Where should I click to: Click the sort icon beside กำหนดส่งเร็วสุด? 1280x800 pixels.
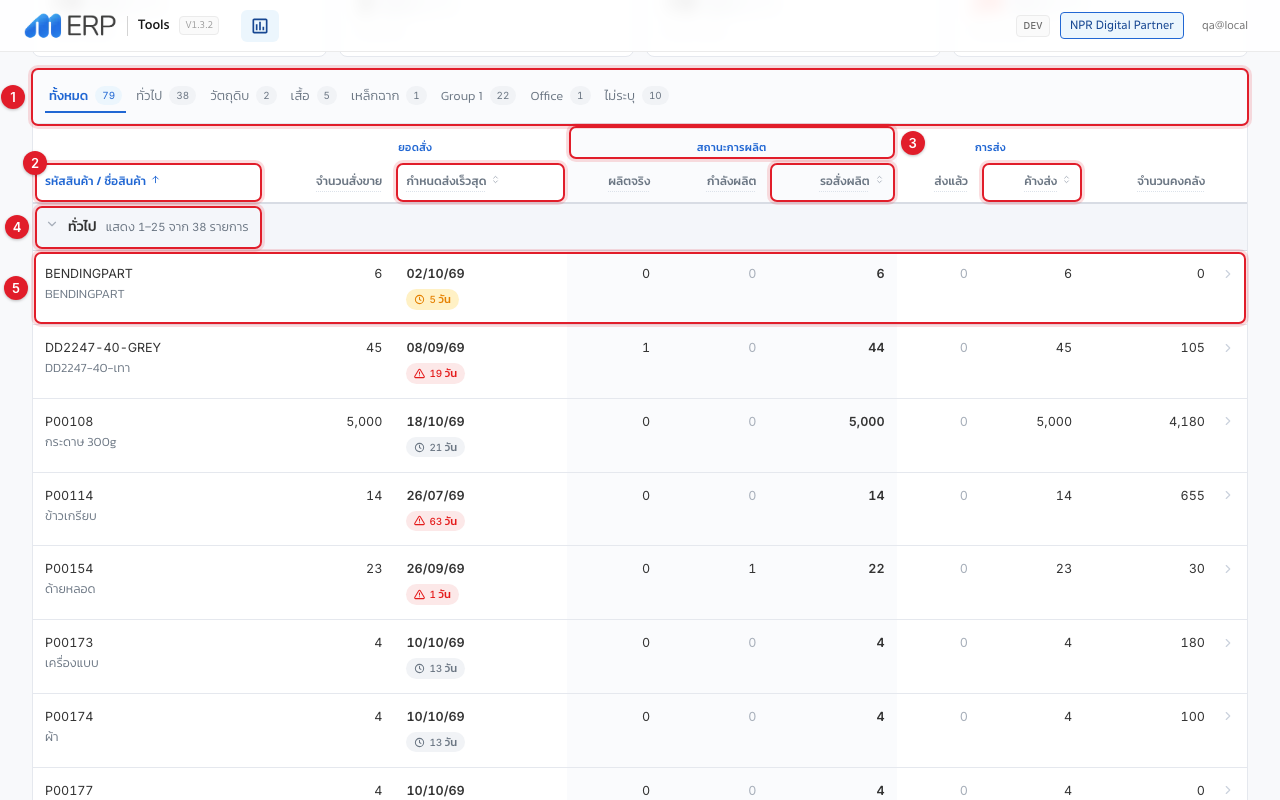pyautogui.click(x=495, y=181)
